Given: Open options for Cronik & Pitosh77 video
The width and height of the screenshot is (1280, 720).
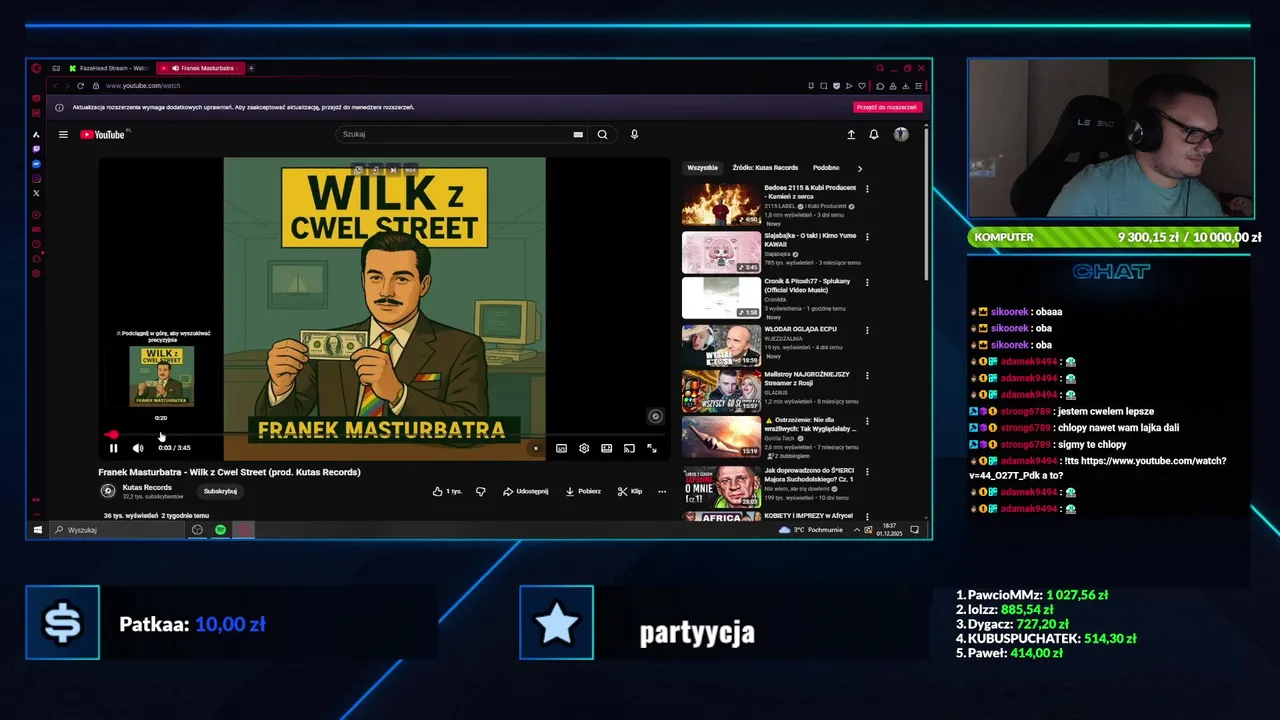Looking at the screenshot, I should (x=867, y=283).
